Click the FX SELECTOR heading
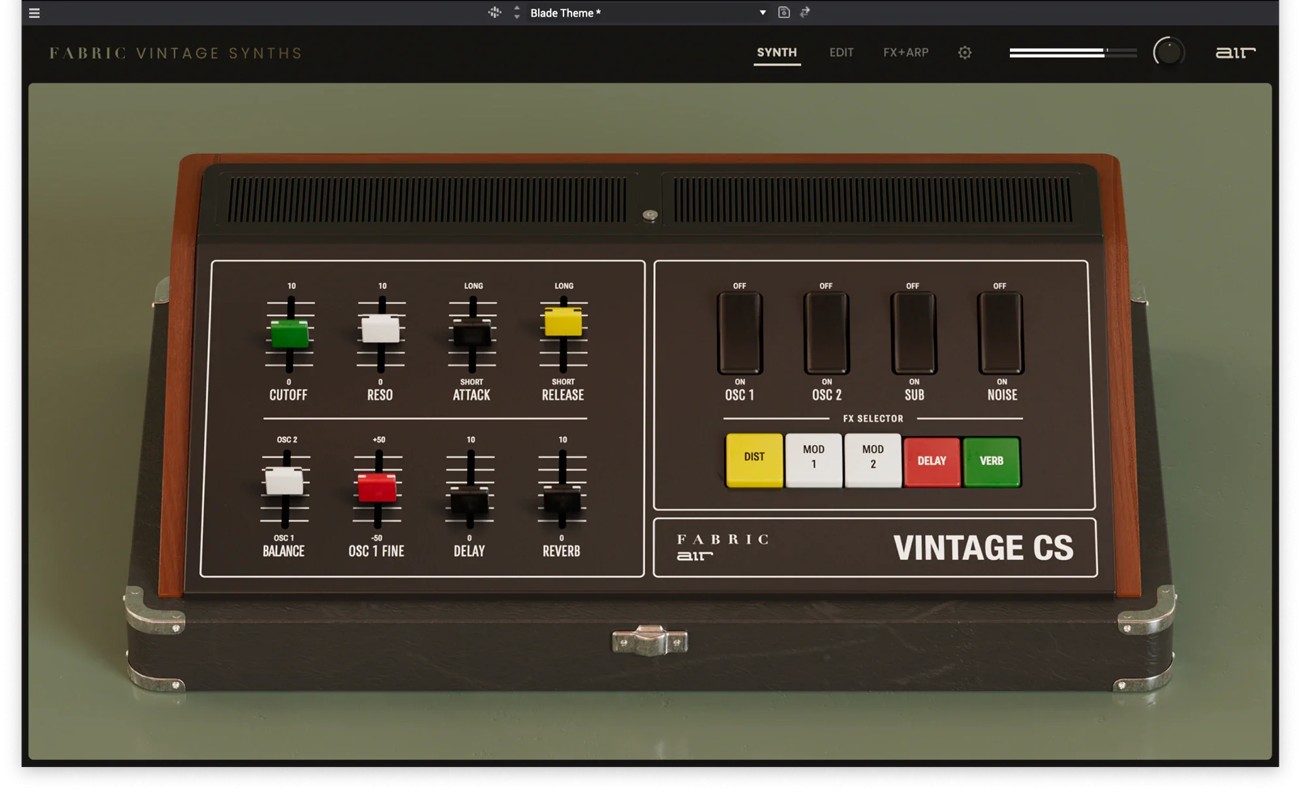This screenshot has height=792, width=1300. click(x=873, y=419)
